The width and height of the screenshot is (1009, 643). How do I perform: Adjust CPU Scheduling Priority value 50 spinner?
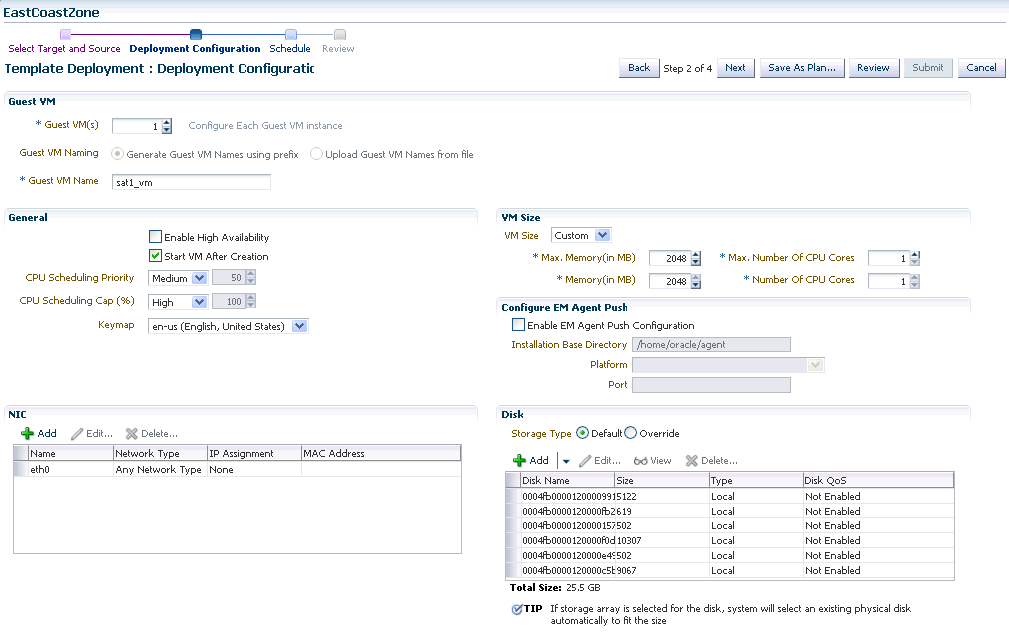coord(250,278)
